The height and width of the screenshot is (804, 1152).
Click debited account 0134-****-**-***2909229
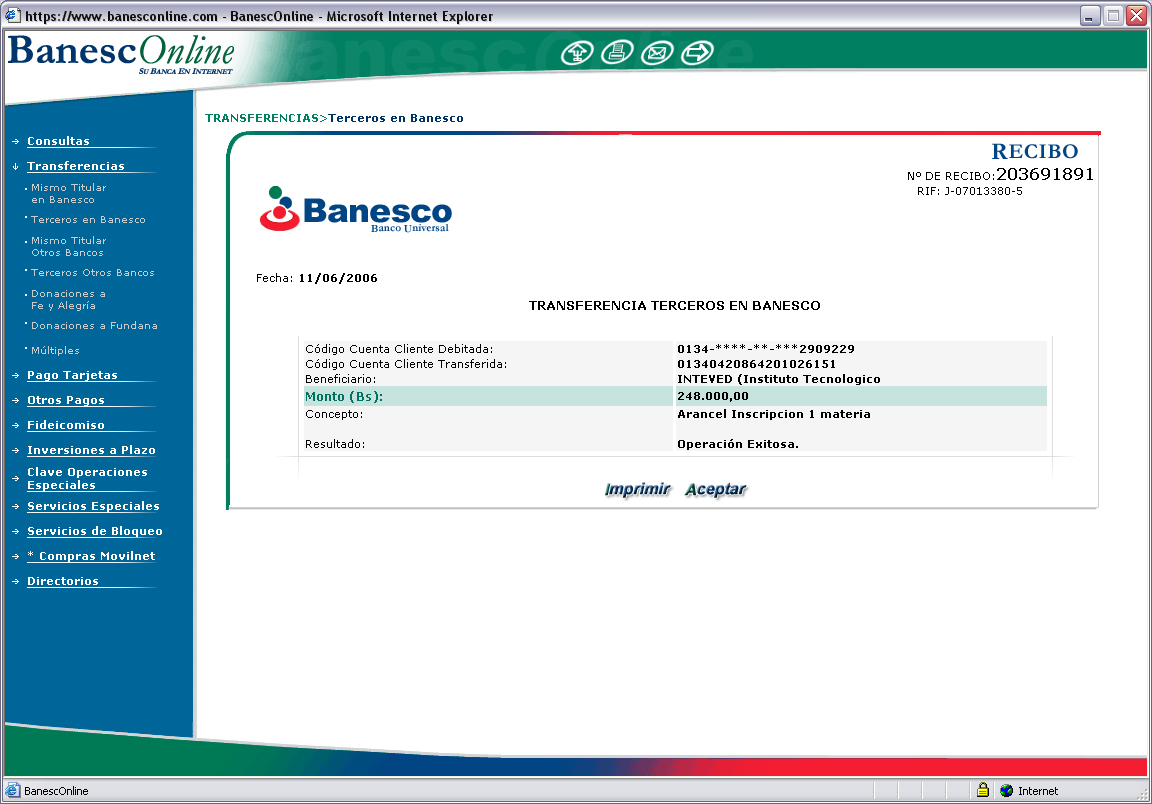pos(766,349)
